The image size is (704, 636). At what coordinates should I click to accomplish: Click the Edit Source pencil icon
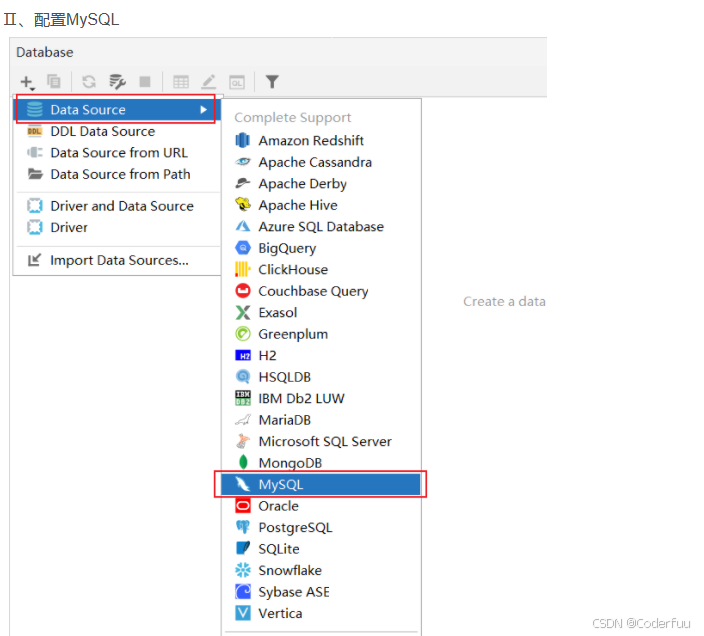point(209,82)
